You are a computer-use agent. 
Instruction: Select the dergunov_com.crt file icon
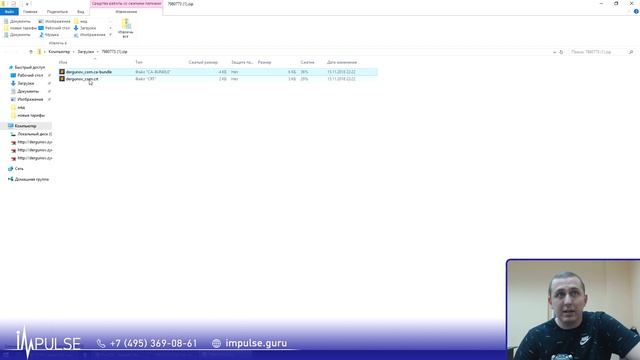pos(62,79)
